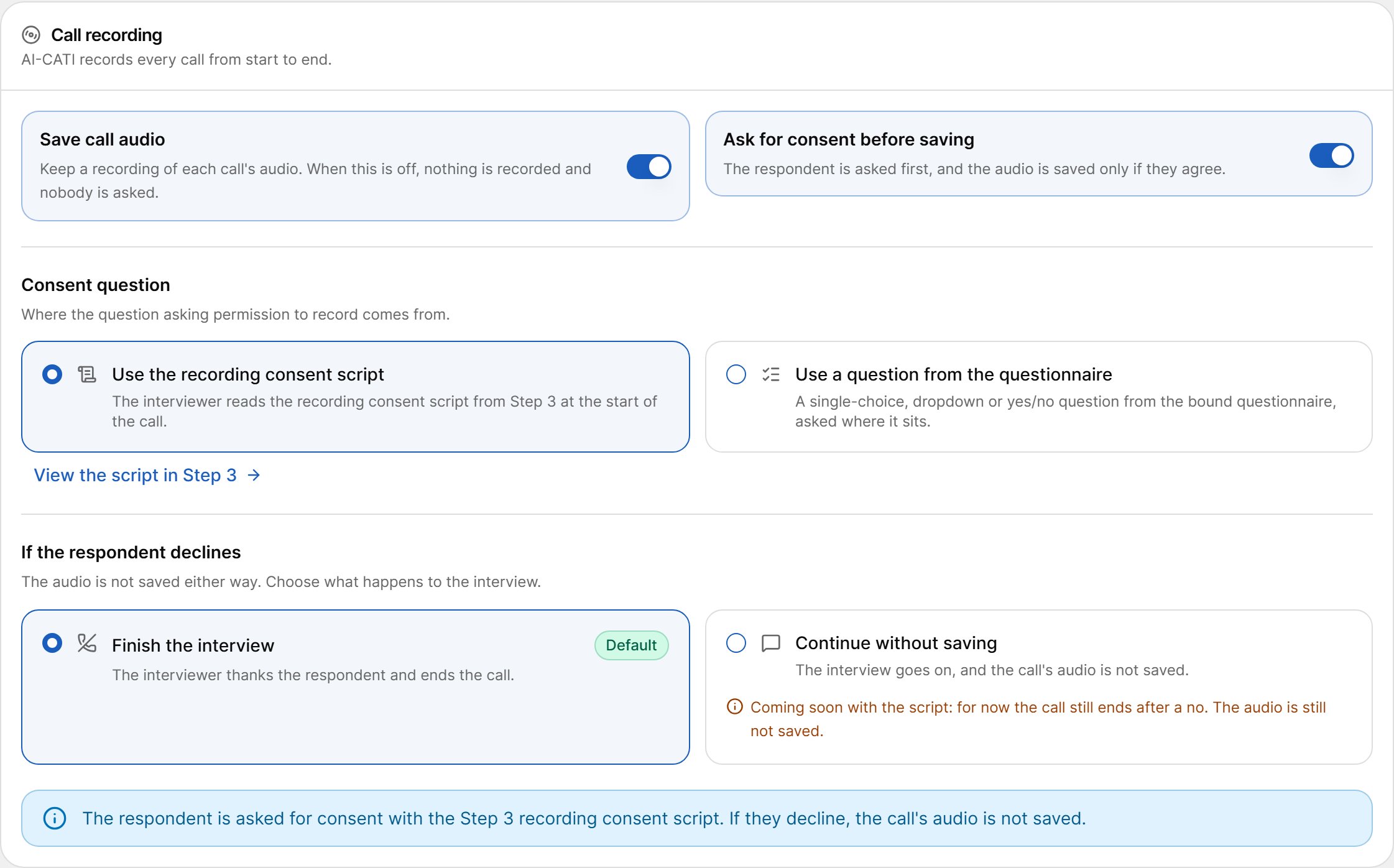Click the hang-up phone icon beside Finish the interview
Image resolution: width=1394 pixels, height=868 pixels.
(87, 643)
